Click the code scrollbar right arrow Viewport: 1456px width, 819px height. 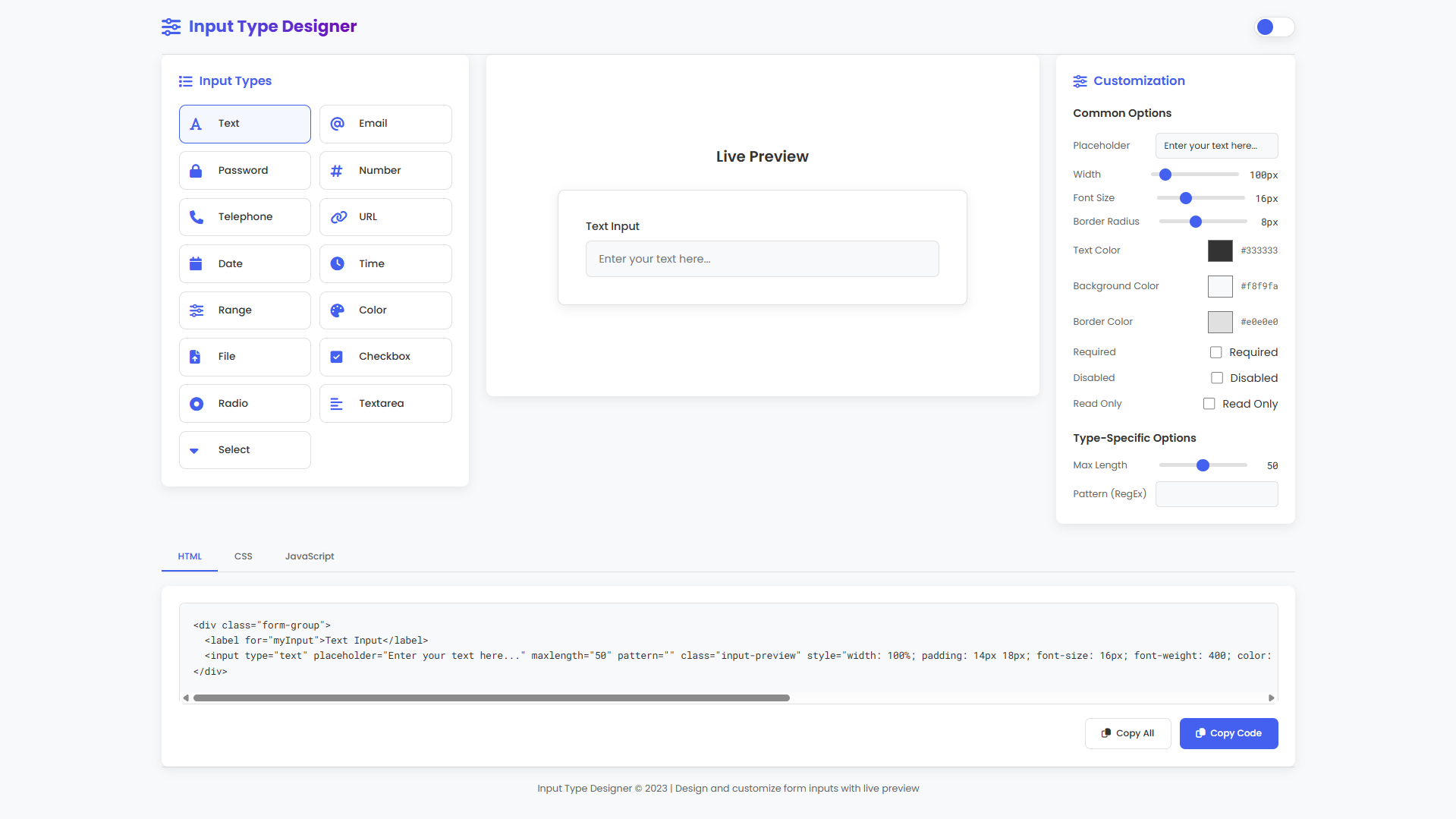(1272, 698)
